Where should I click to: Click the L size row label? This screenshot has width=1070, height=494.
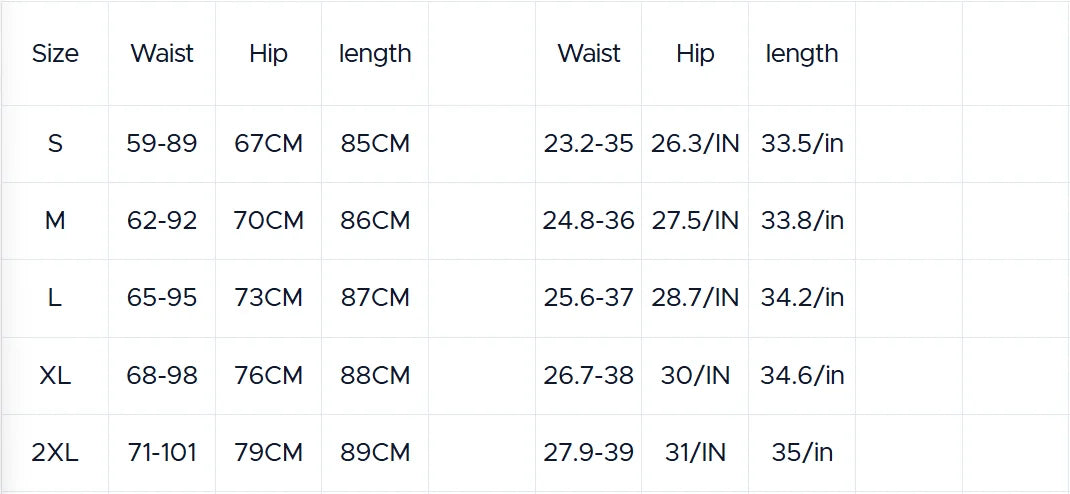(x=55, y=298)
